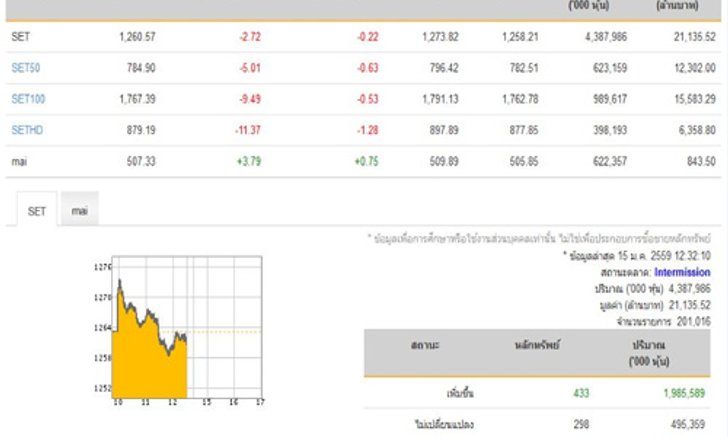Select SET last value 1,260.57
728x437 pixels.
[x=137, y=37]
